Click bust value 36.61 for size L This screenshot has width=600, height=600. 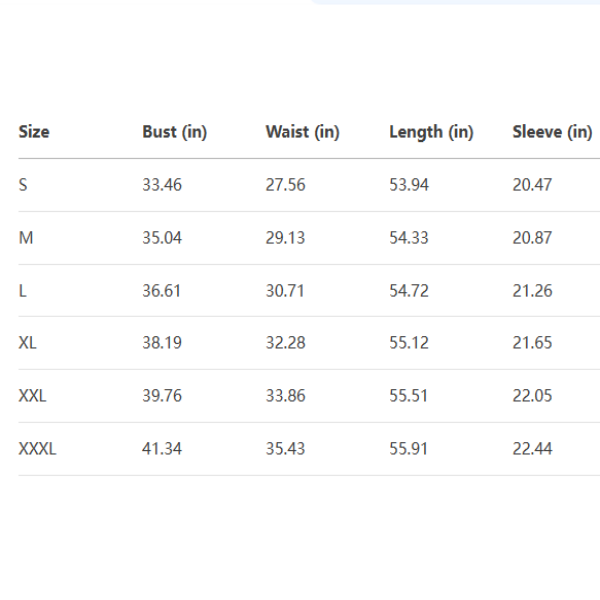(162, 291)
